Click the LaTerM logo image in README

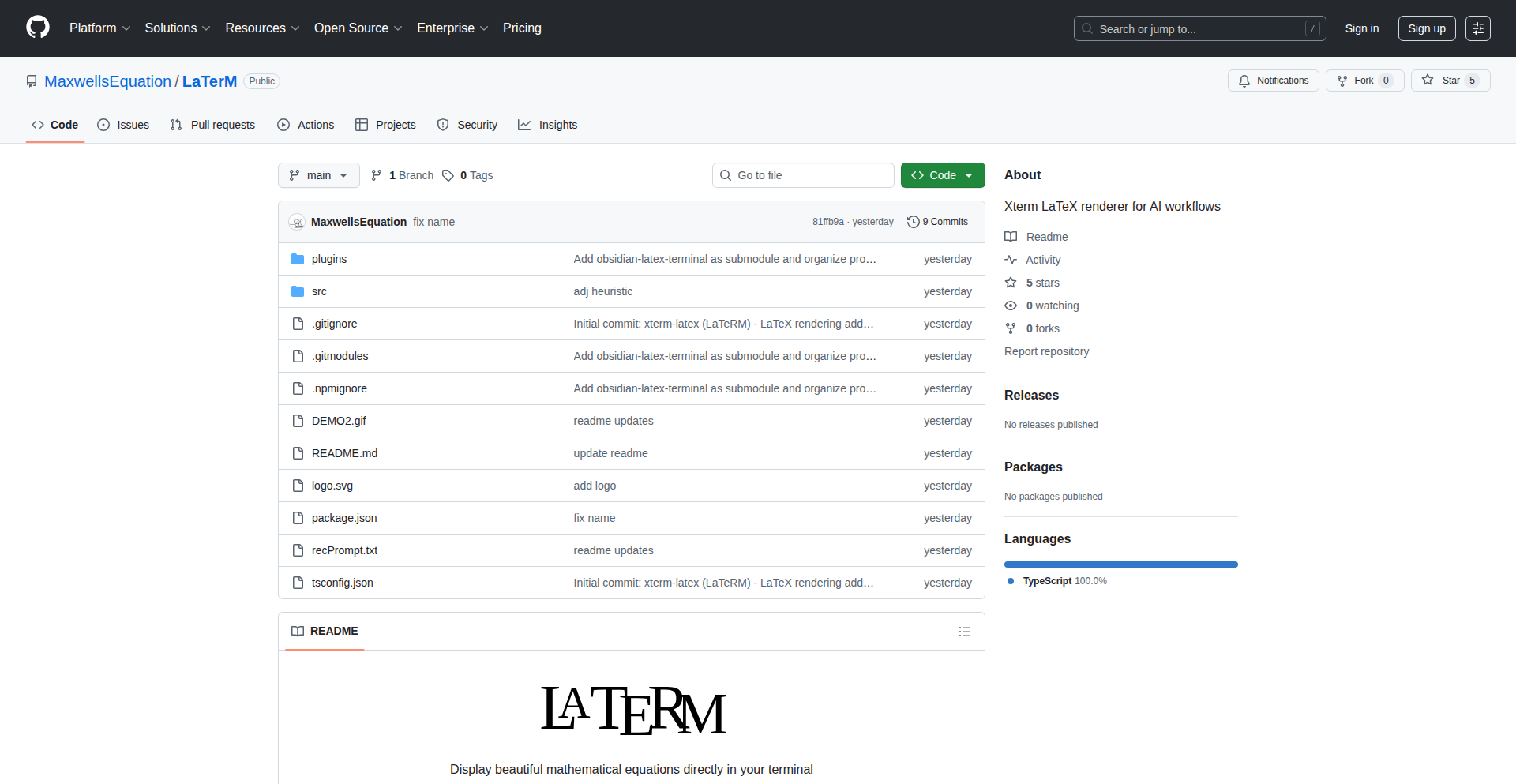click(633, 710)
